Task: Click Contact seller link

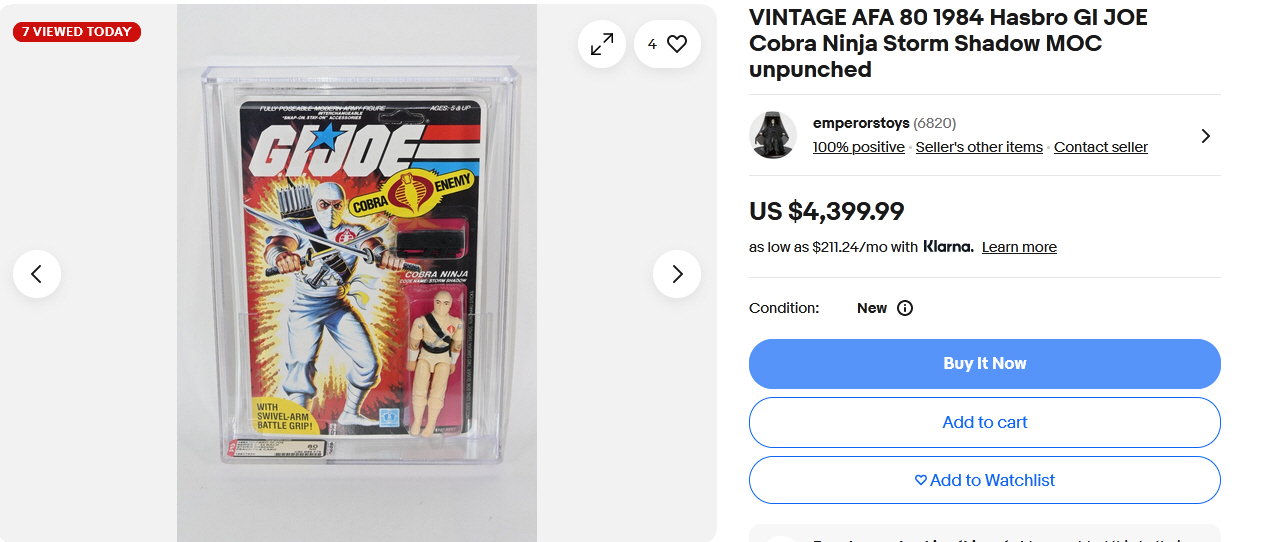Action: (1101, 147)
